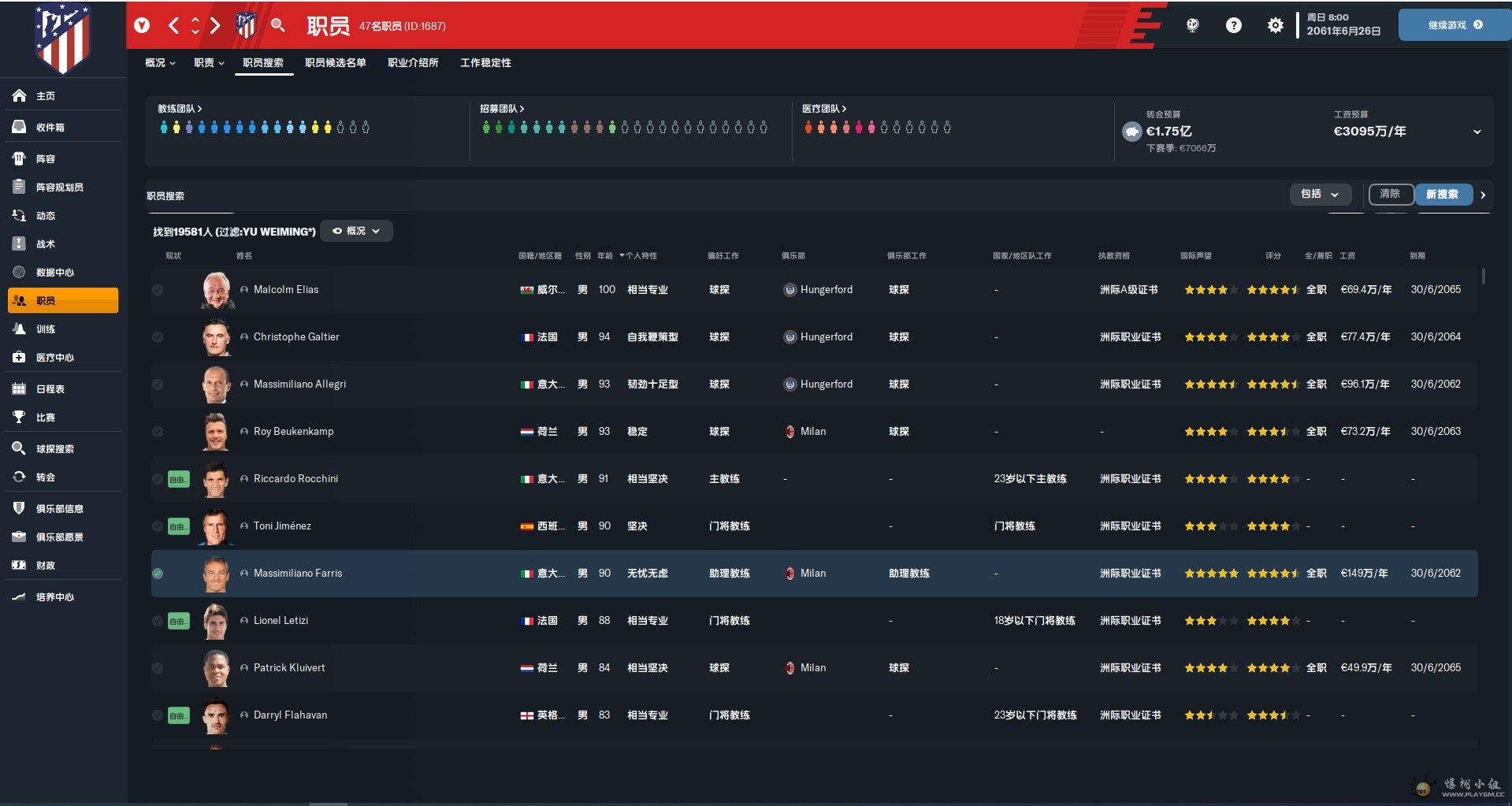The image size is (1512, 806).
Task: Open the history up-down arrows dropdown
Action: pyautogui.click(x=195, y=25)
